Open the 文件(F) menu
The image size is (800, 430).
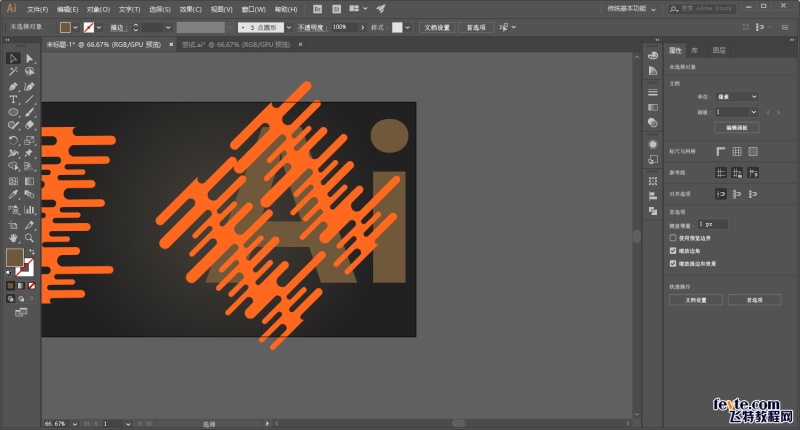(37, 9)
